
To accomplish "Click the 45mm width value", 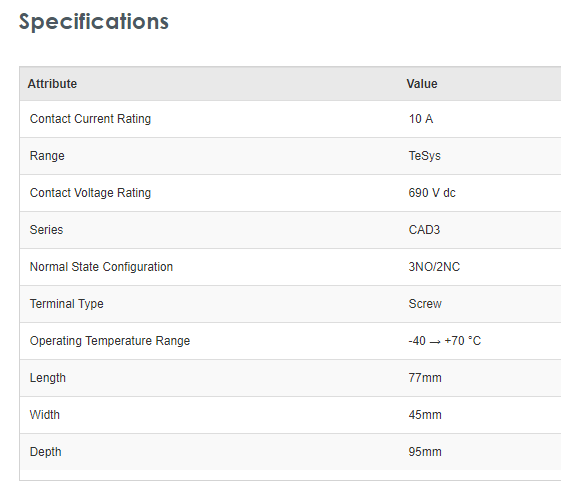I will (425, 415).
